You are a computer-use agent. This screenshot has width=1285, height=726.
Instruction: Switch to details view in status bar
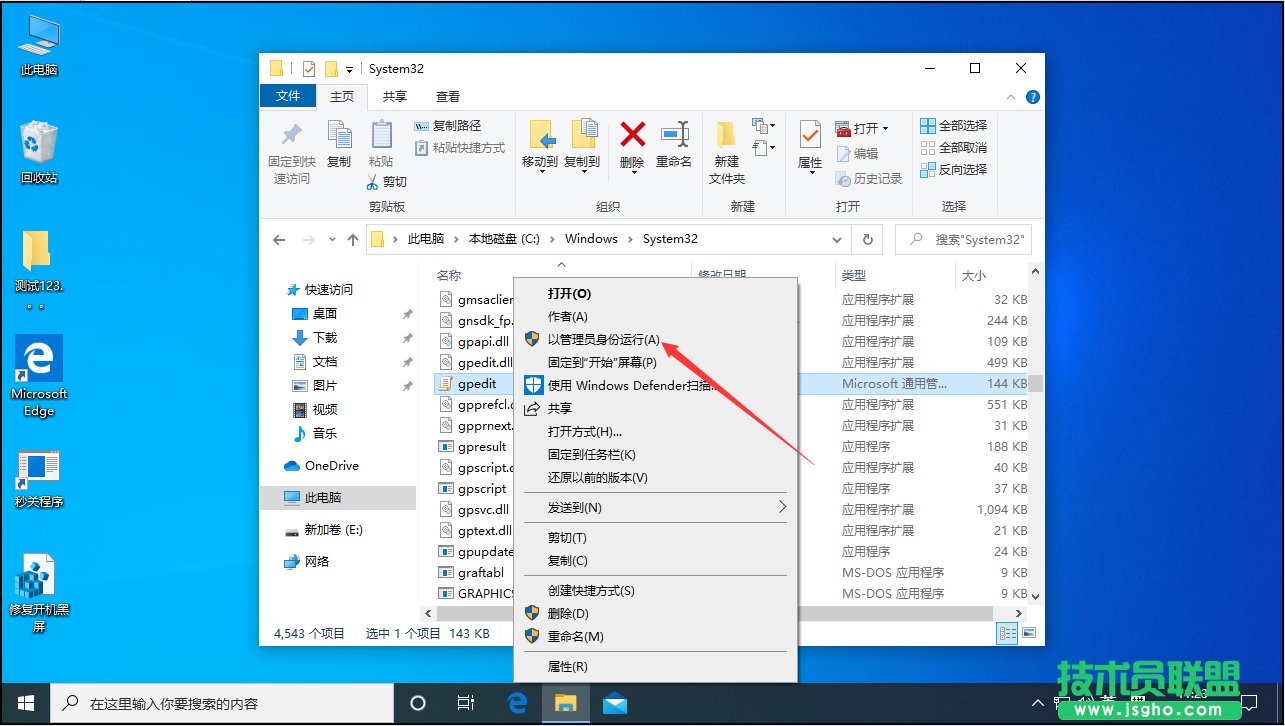(1007, 633)
